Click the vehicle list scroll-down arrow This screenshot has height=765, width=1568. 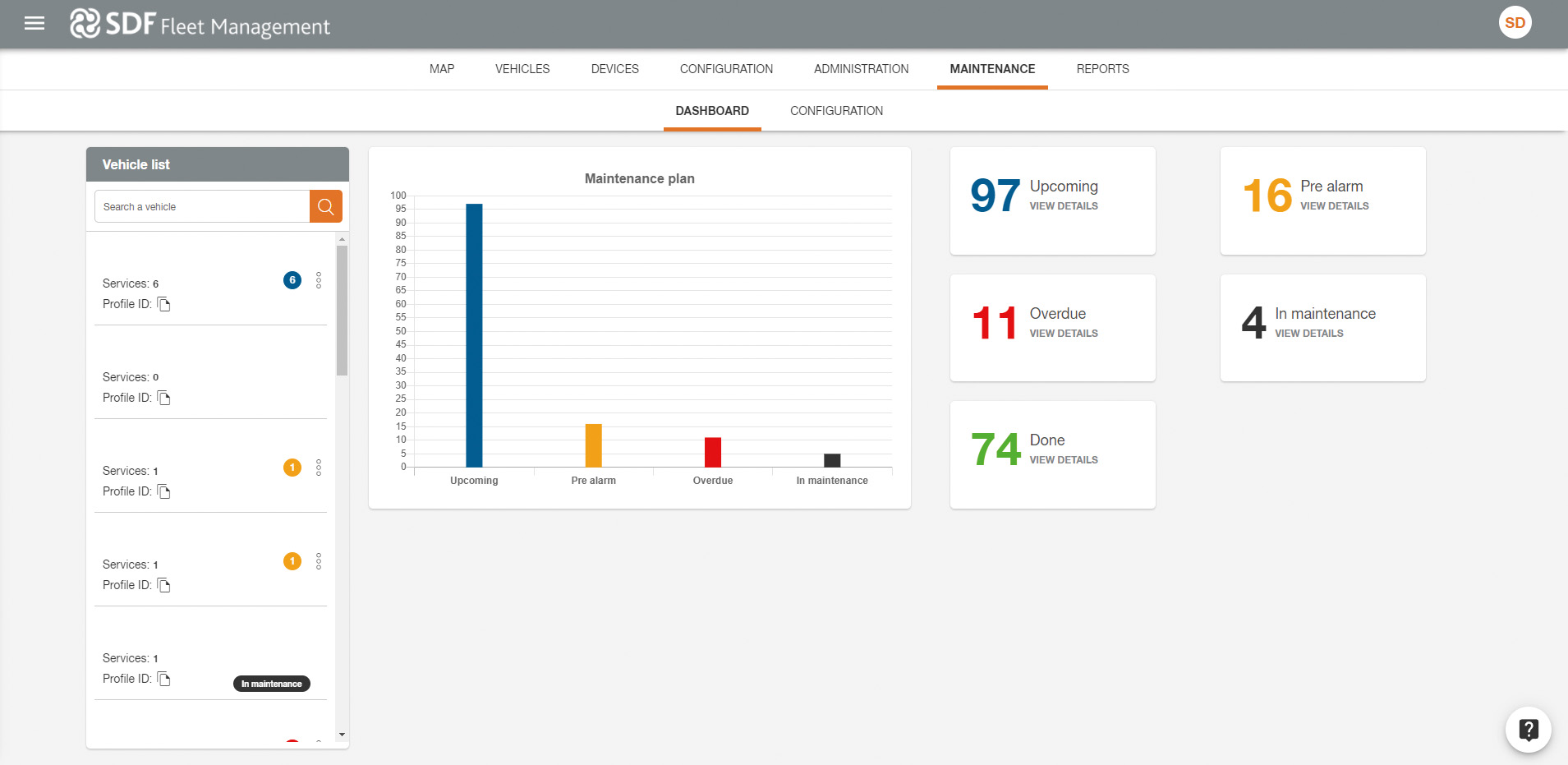tap(342, 735)
